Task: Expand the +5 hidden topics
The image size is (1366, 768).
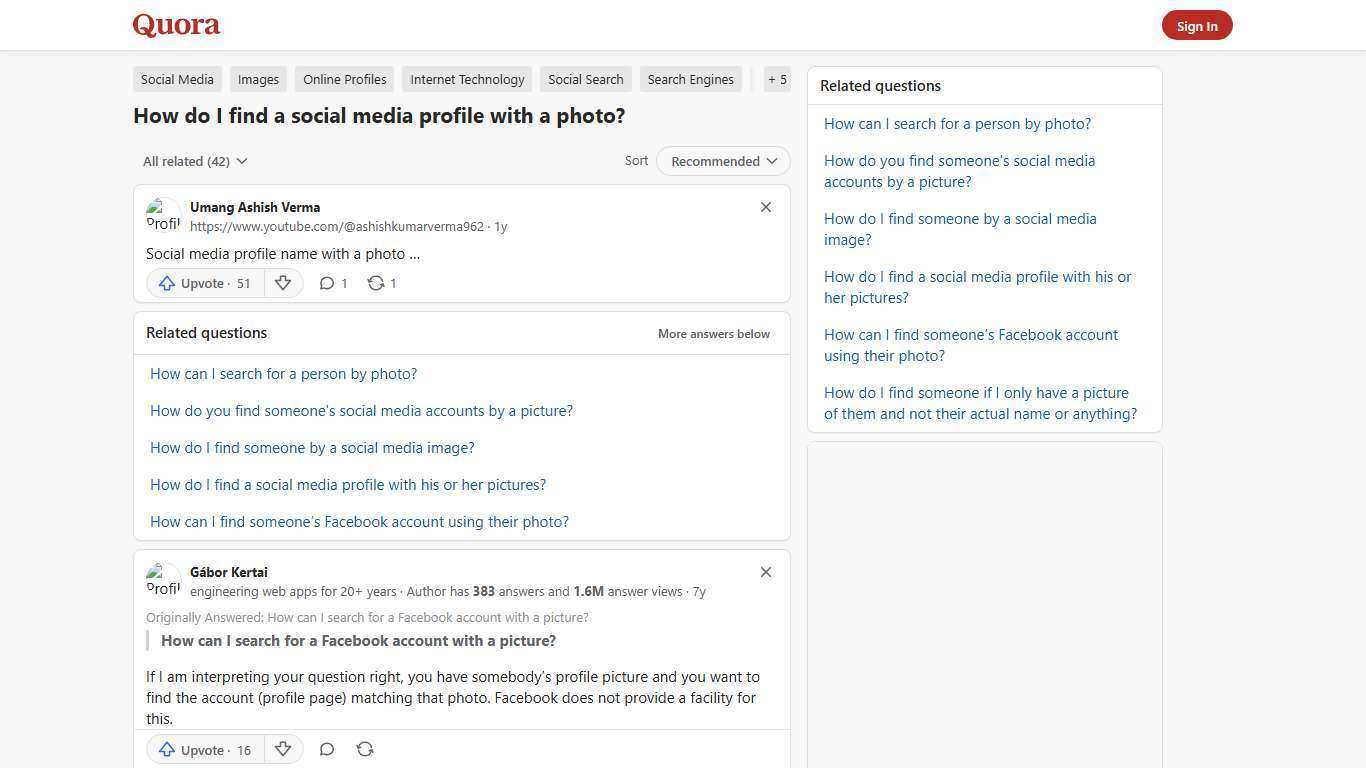Action: pyautogui.click(x=777, y=79)
